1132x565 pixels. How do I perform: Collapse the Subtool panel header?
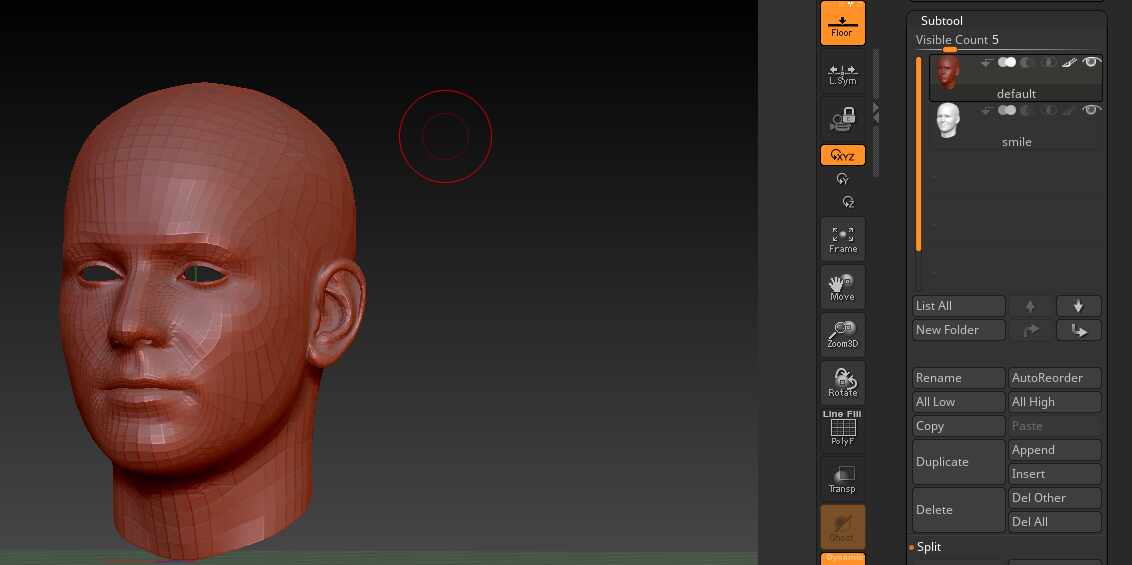941,20
